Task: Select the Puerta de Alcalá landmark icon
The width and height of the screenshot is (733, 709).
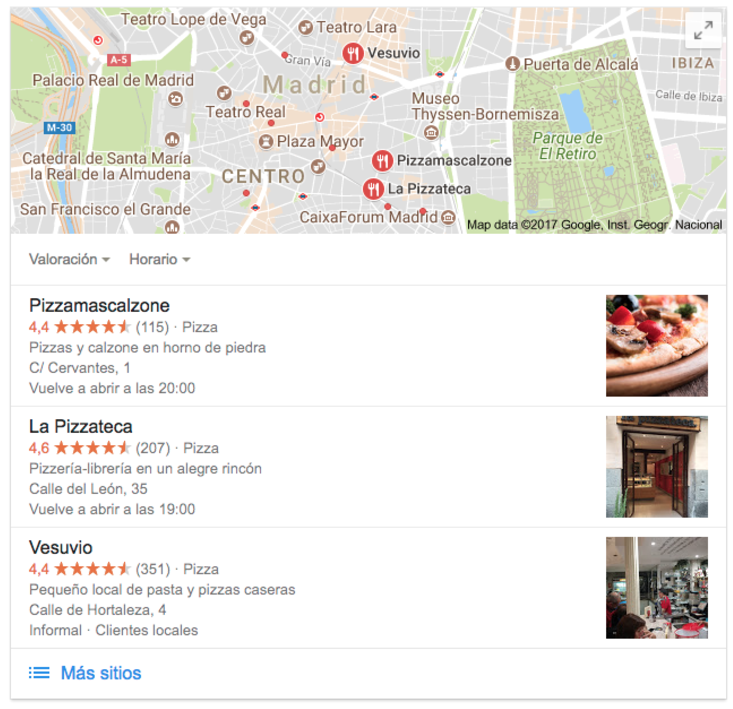Action: click(512, 63)
